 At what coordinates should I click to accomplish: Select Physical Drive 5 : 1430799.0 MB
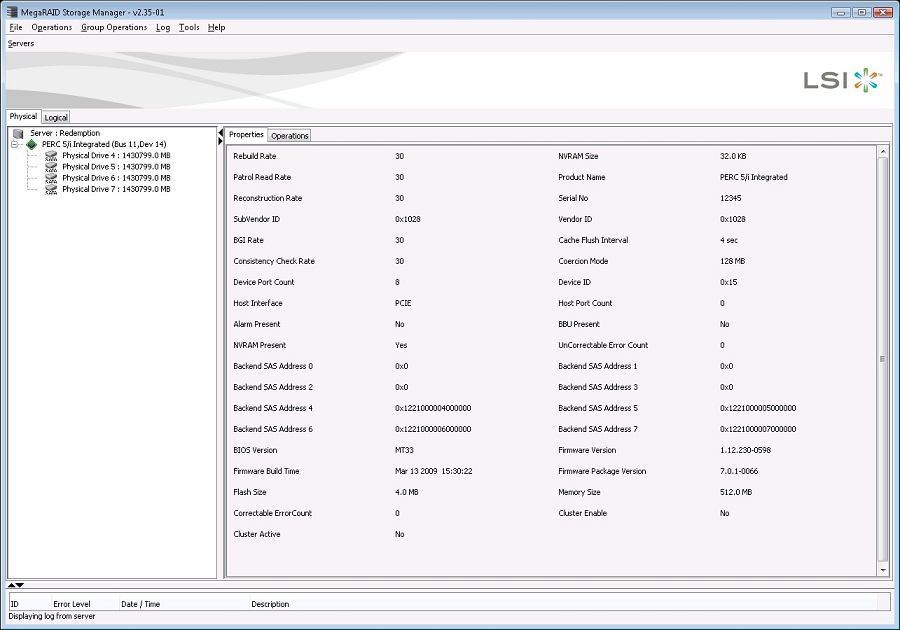point(116,167)
